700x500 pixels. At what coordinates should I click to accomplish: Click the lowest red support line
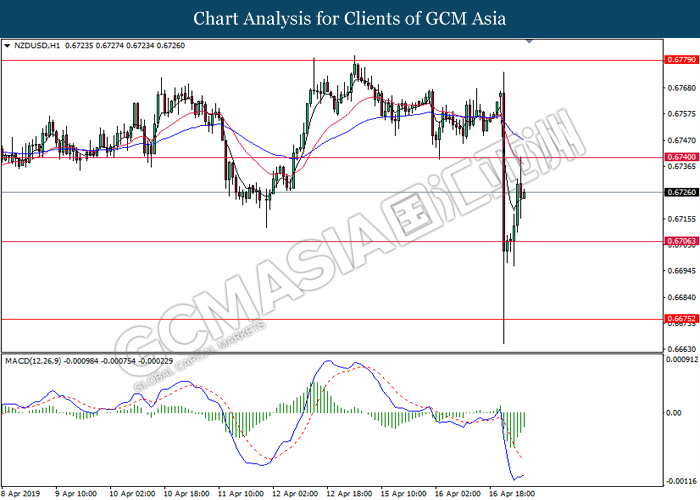tap(300, 319)
